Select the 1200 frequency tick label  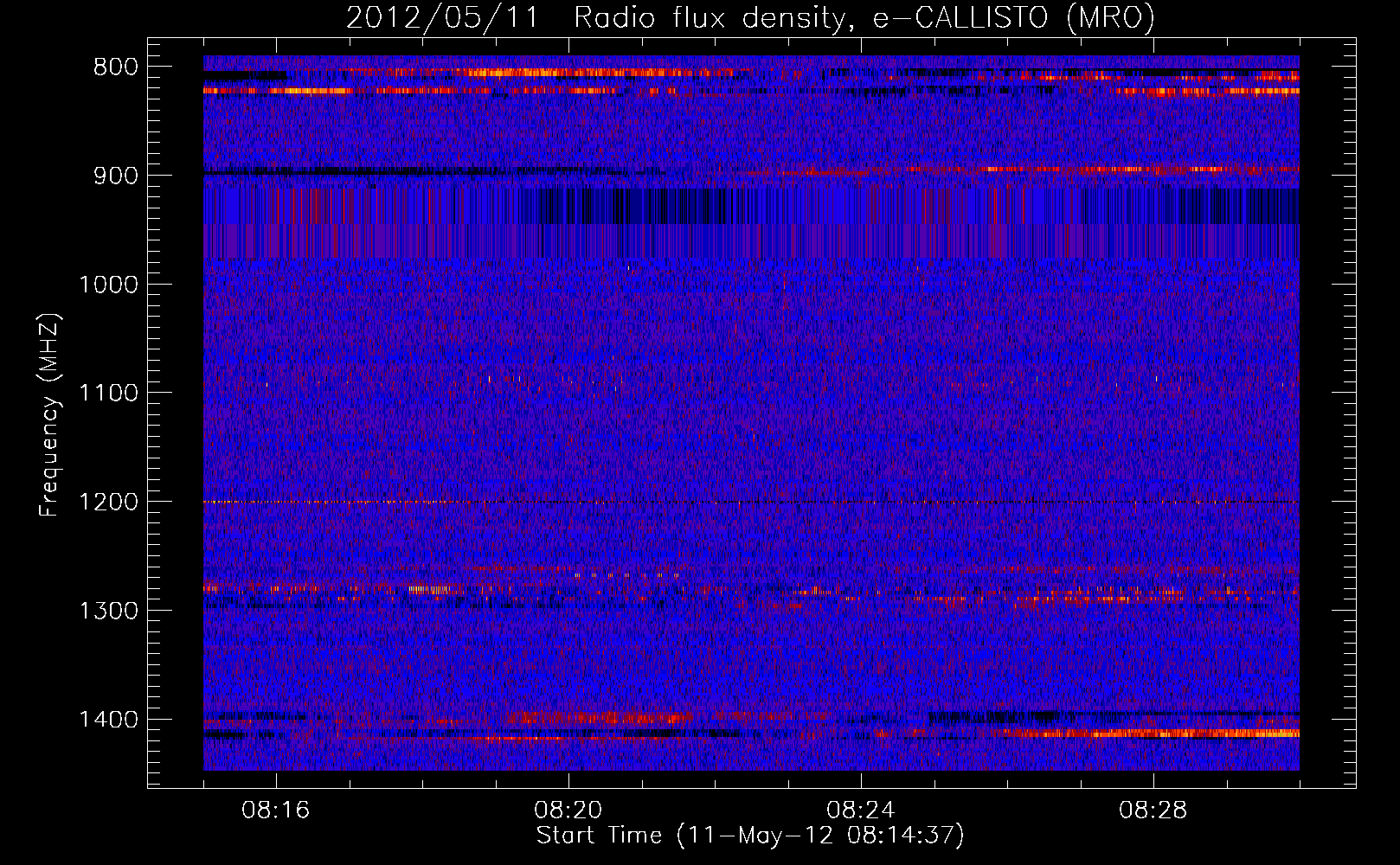[x=109, y=503]
